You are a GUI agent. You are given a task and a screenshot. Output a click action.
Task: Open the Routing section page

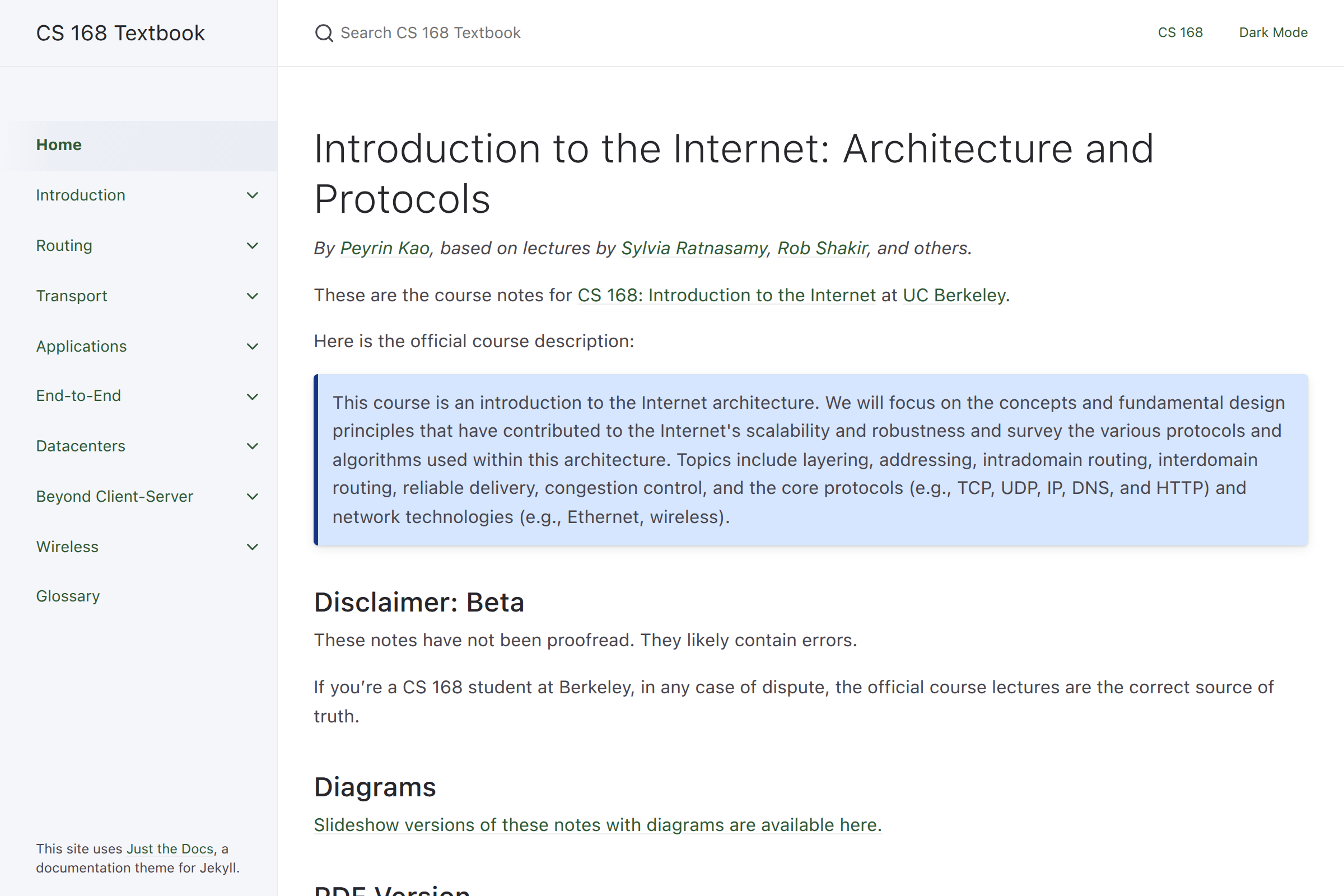pyautogui.click(x=64, y=246)
